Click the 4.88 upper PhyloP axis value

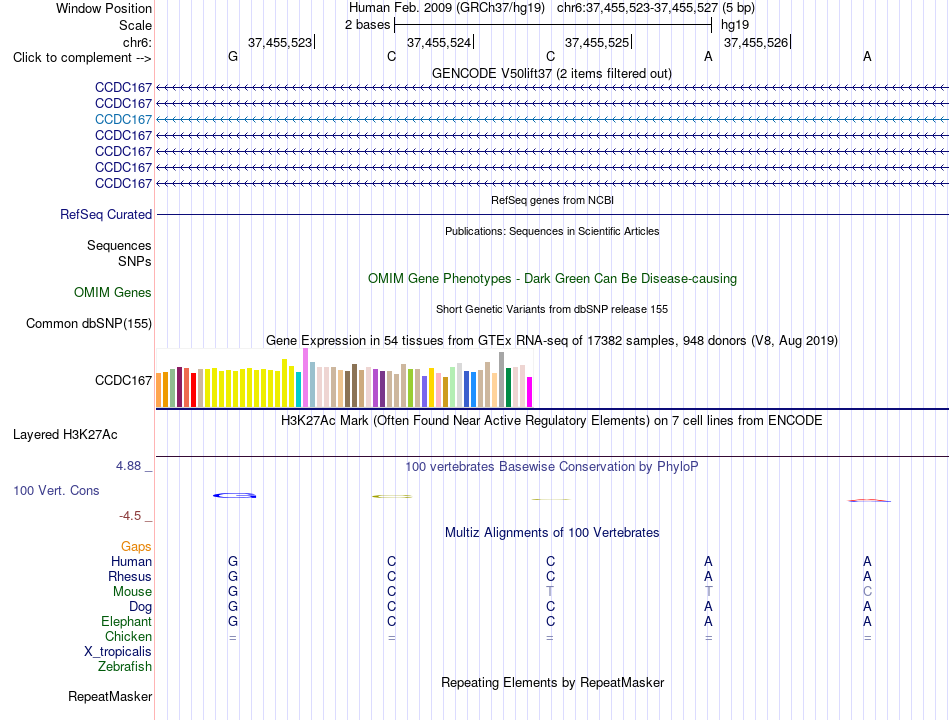pos(128,466)
